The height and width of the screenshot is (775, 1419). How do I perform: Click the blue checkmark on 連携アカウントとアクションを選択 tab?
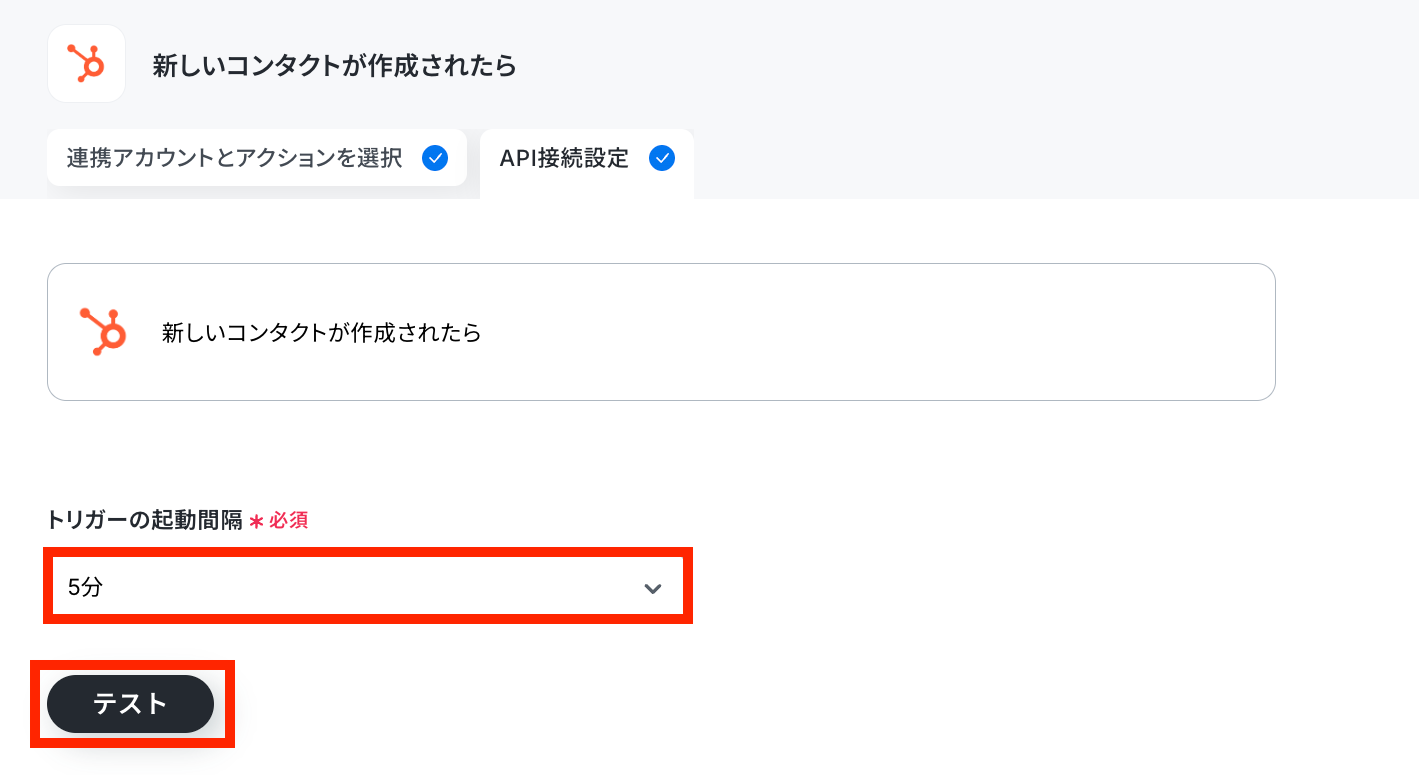pyautogui.click(x=434, y=158)
